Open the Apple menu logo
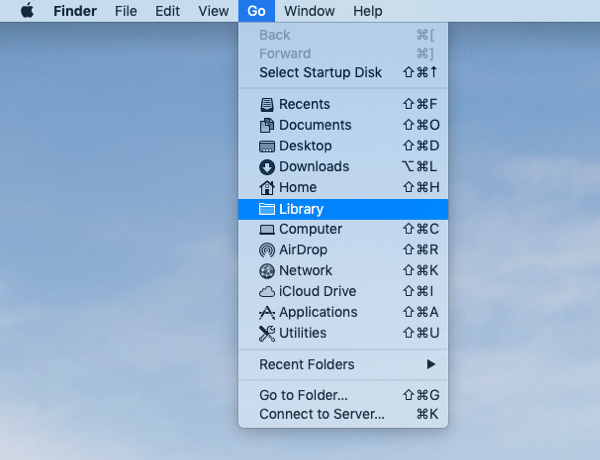 click(27, 11)
